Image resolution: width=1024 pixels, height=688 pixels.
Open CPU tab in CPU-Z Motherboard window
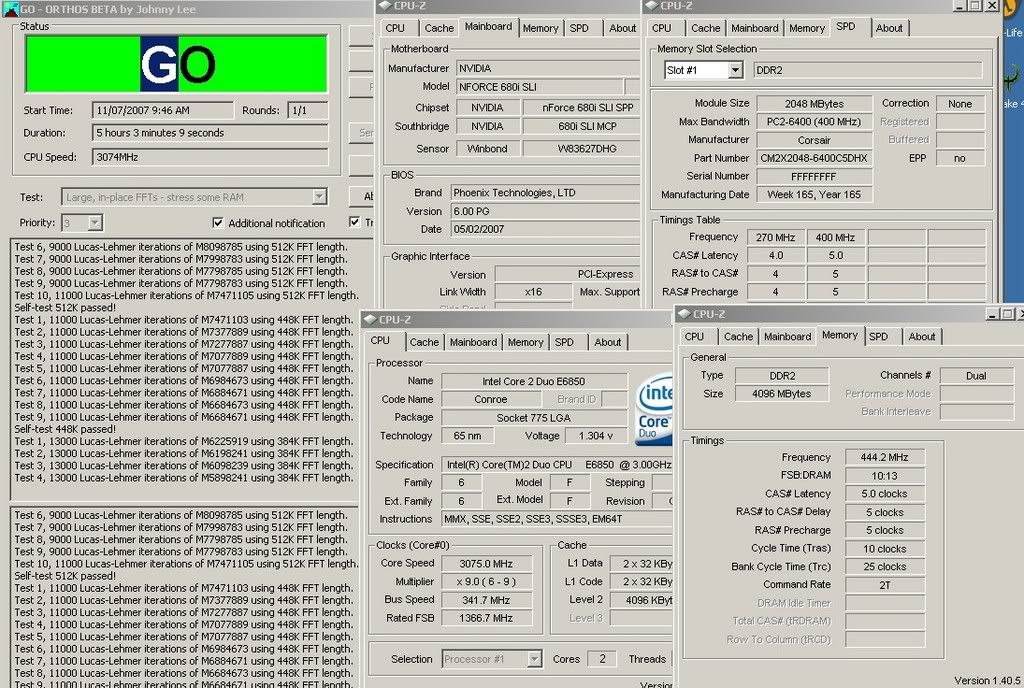pos(395,28)
